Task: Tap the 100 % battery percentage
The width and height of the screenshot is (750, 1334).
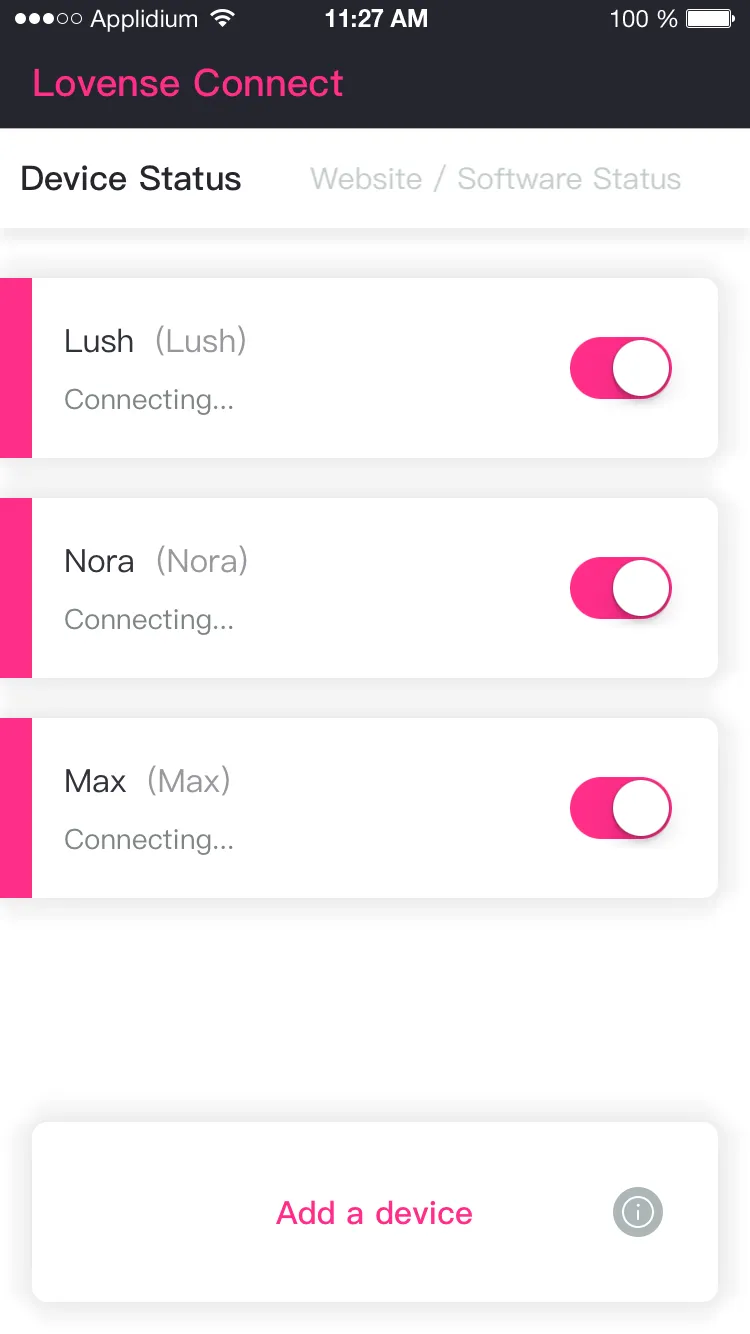Action: (643, 19)
